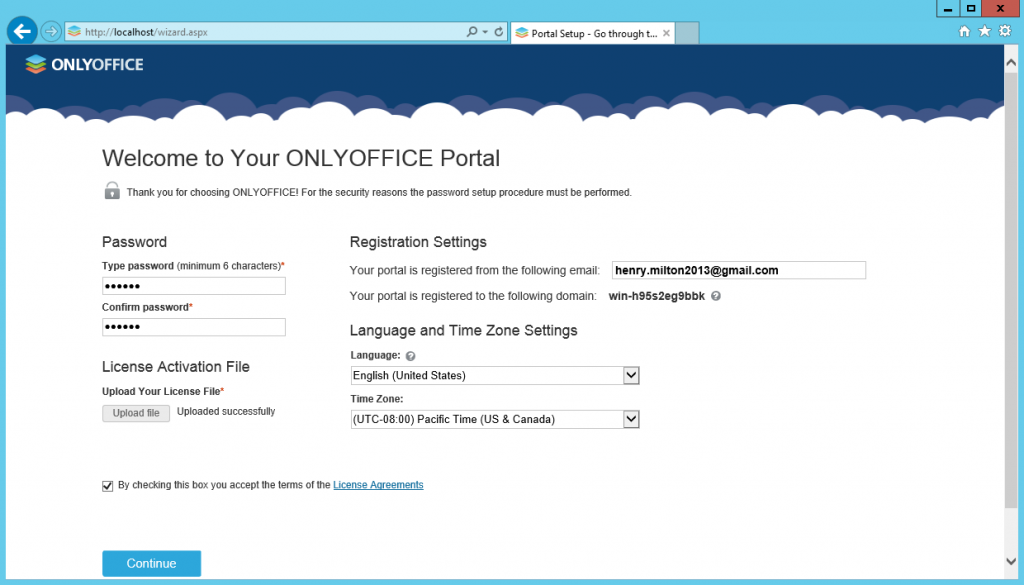
Task: Click the padlock icon beside thank-you message
Action: pos(112,191)
